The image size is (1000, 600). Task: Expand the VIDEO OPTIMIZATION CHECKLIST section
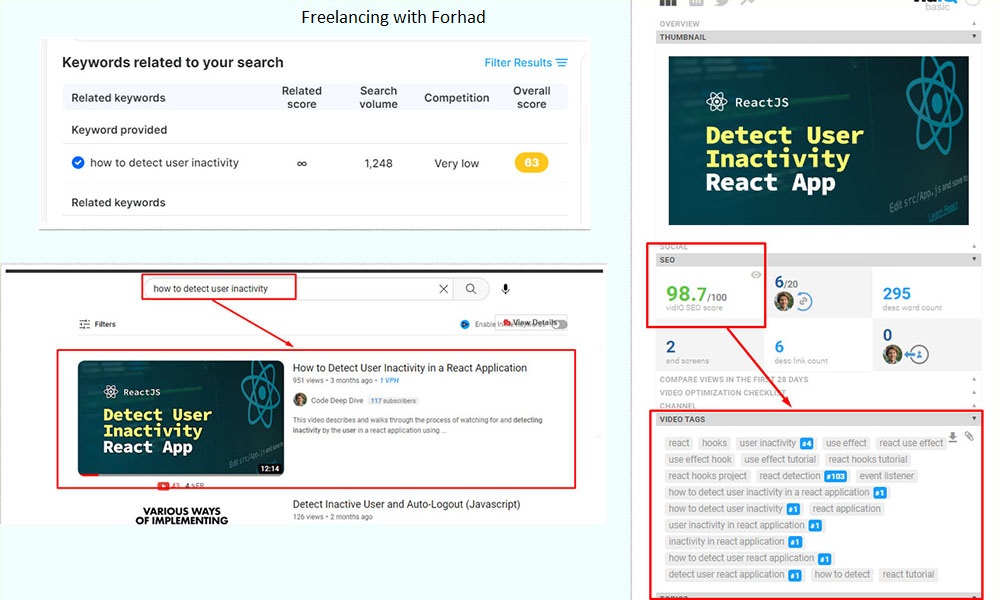[974, 392]
